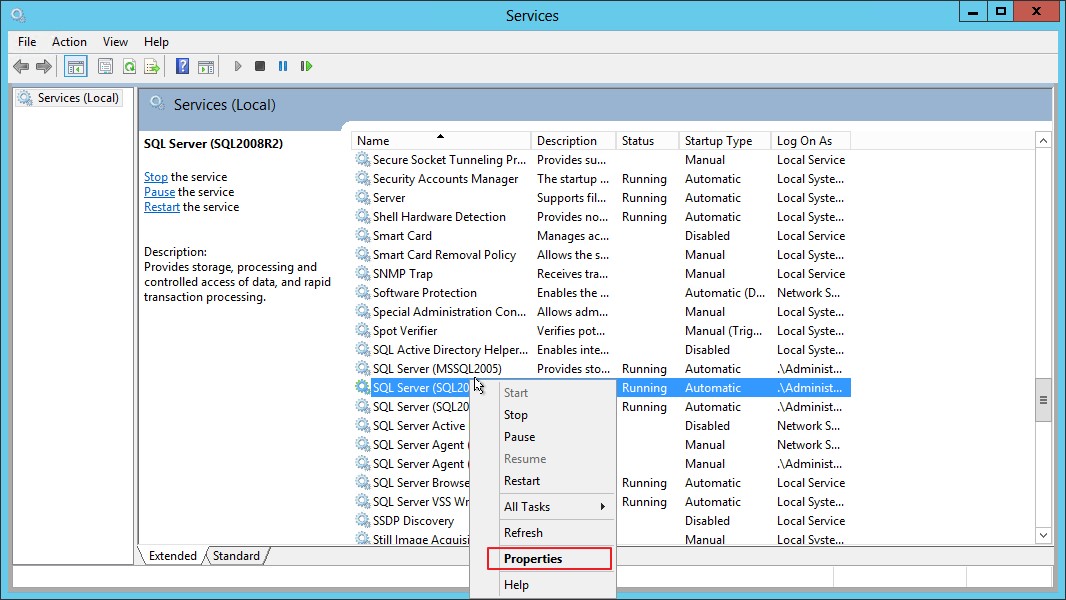Sort by the Log On As column header
This screenshot has width=1066, height=600.
point(810,141)
